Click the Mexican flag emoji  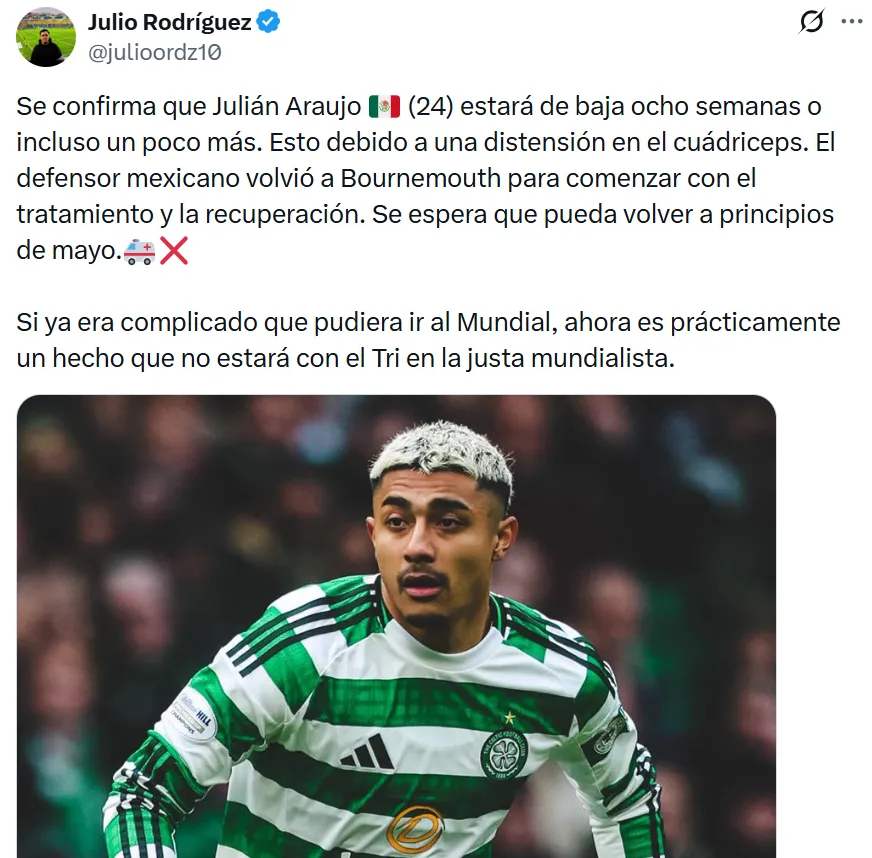click(x=384, y=106)
